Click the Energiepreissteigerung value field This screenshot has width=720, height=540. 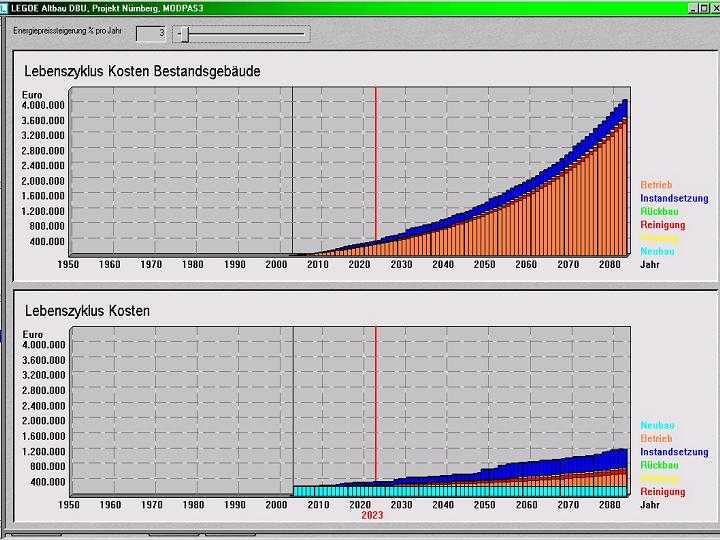pyautogui.click(x=150, y=33)
